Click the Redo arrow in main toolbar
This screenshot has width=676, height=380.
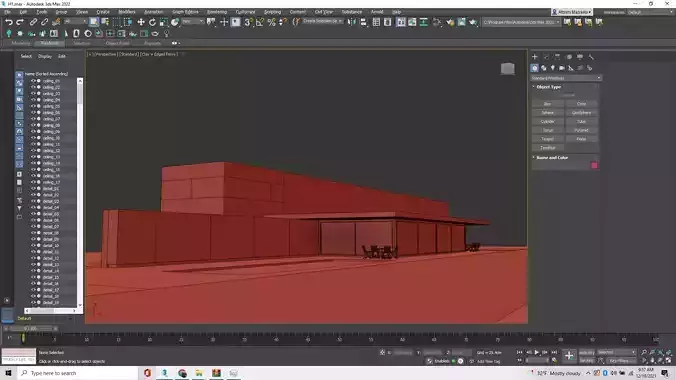20,22
